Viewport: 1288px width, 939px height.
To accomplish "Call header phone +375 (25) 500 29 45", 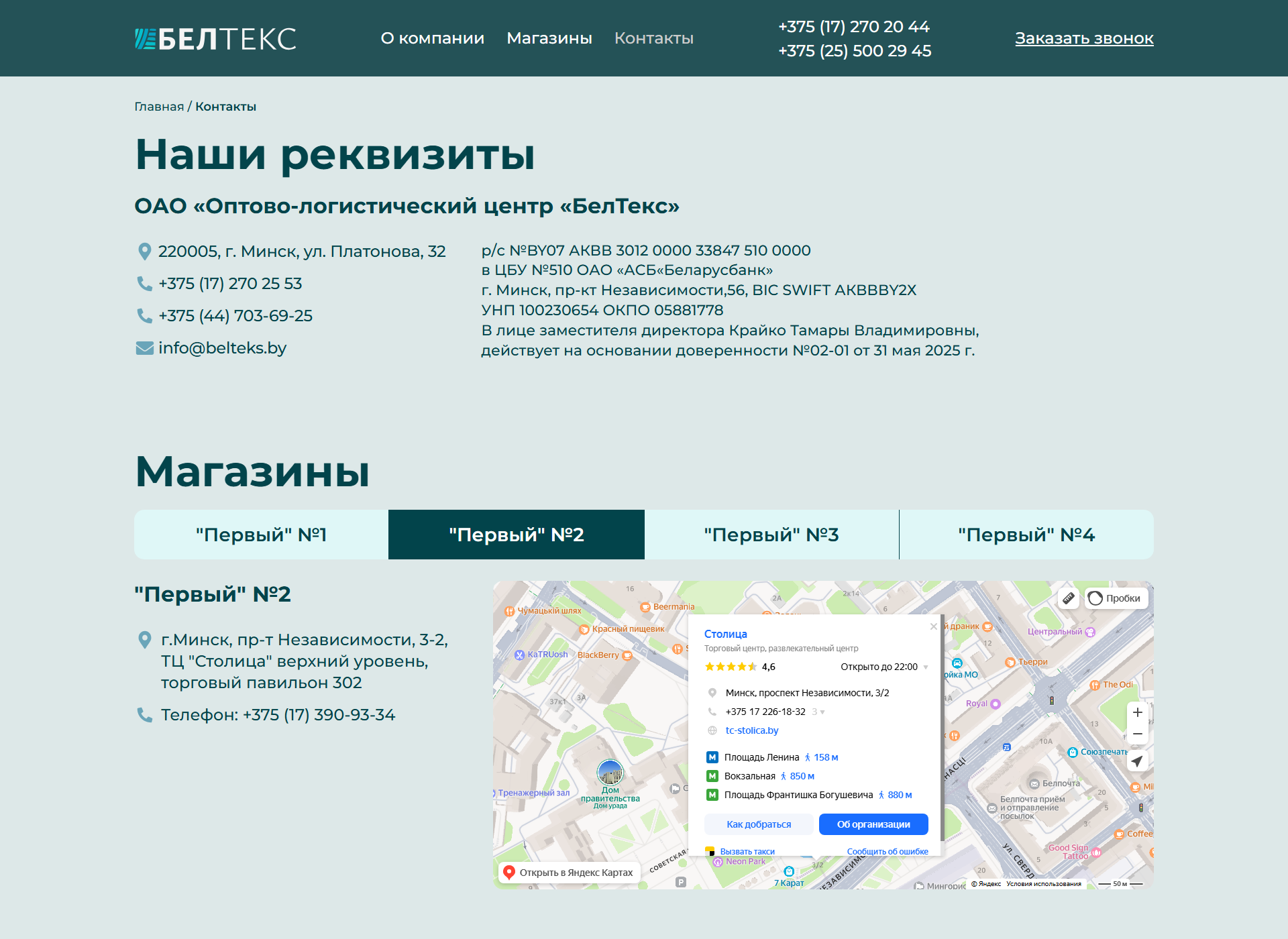I will [x=855, y=51].
